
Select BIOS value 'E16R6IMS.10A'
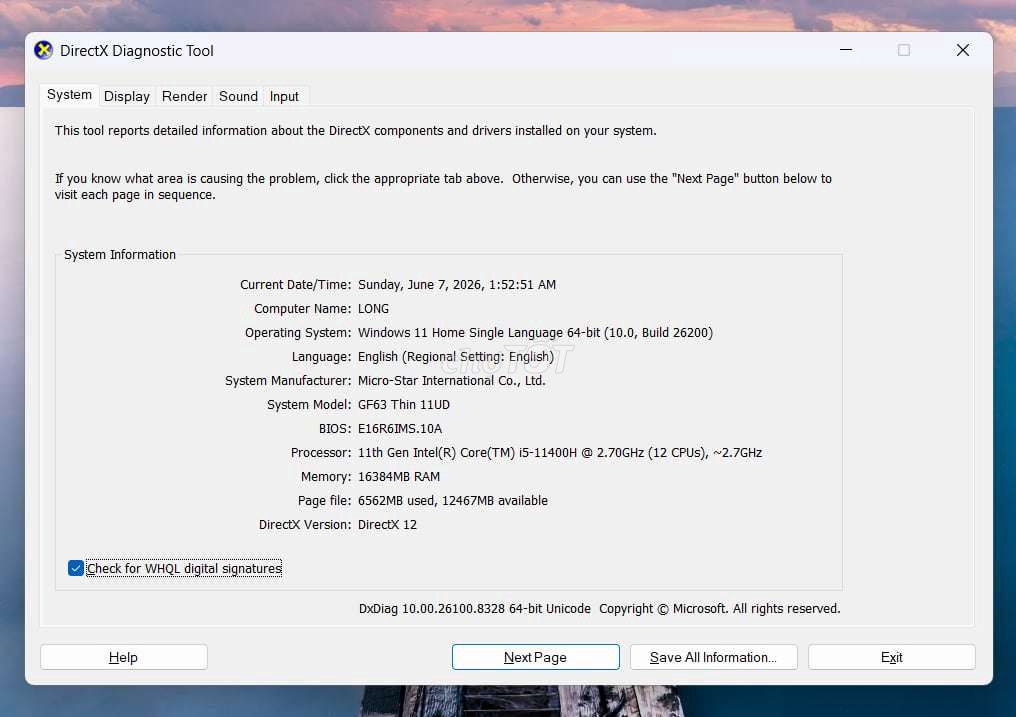coord(400,429)
